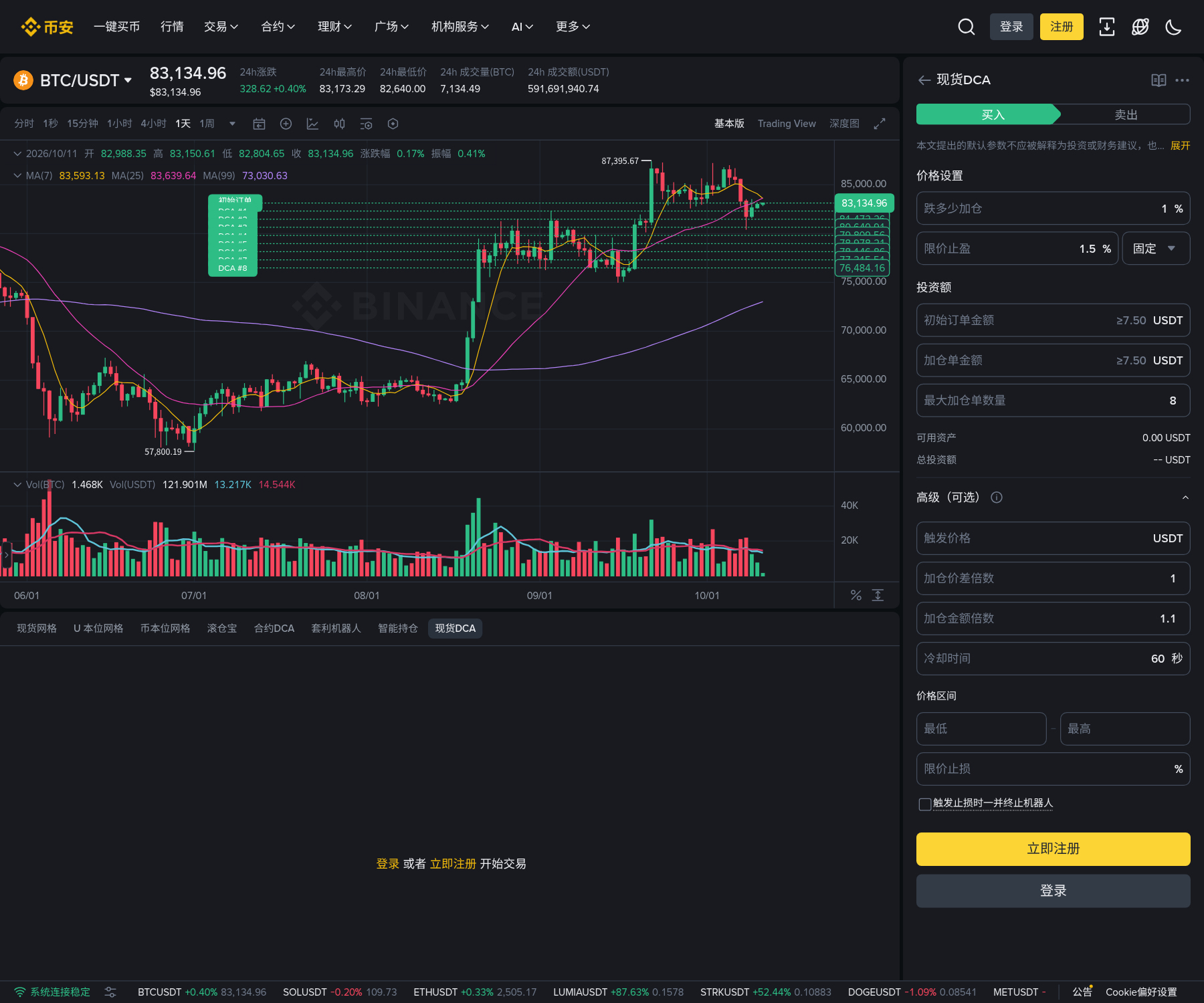Open the 合约 menu
Image resolution: width=1204 pixels, height=1003 pixels.
pyautogui.click(x=278, y=27)
